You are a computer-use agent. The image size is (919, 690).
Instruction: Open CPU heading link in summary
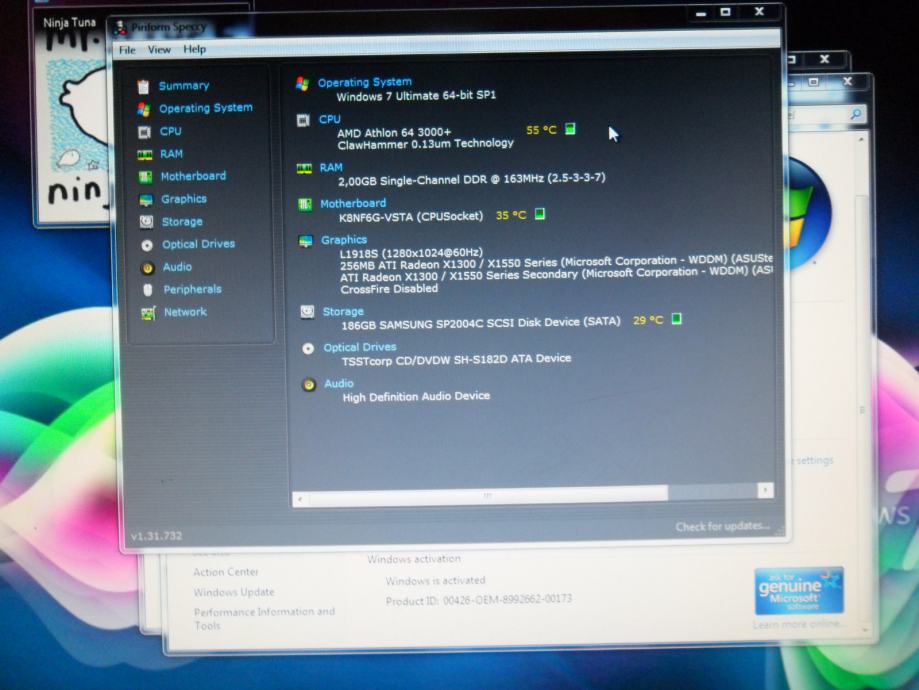click(x=329, y=119)
